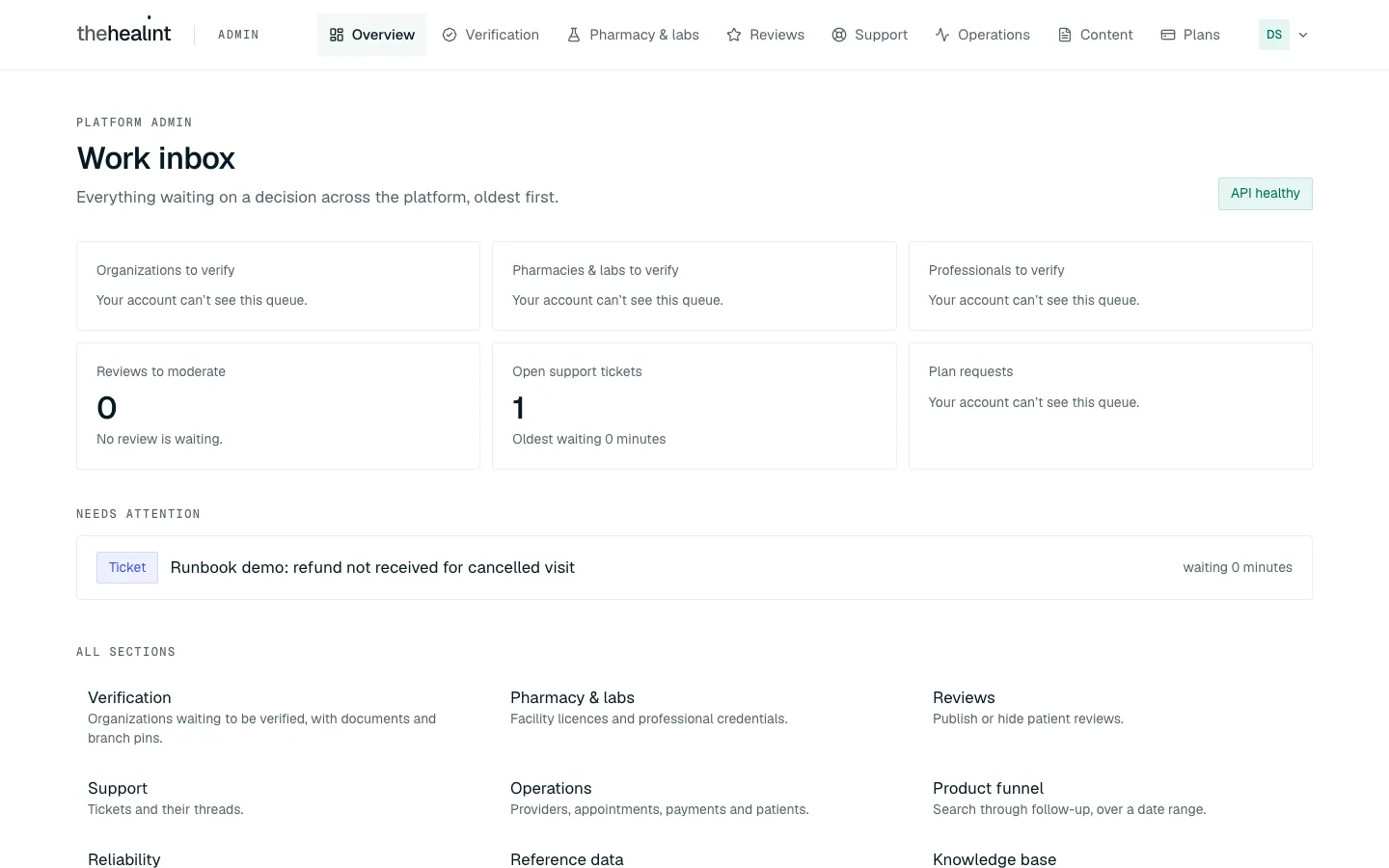Screen dimensions: 1389x868
Task: Open the Reviews section link
Action: coord(964,697)
